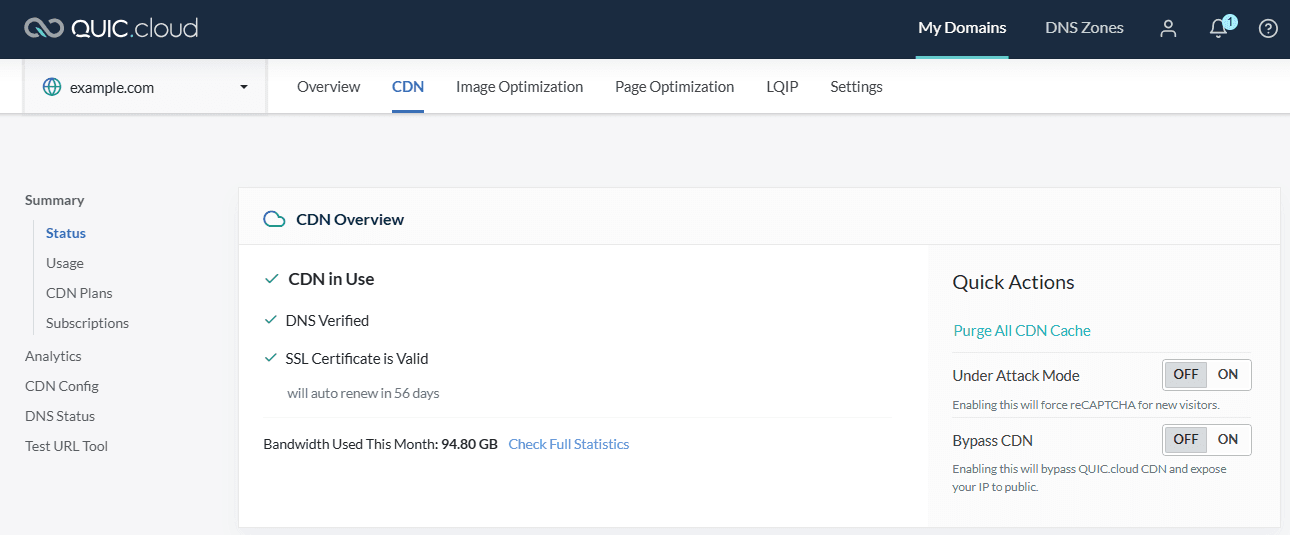Click the SSL Certificate valid checkmark

click(x=270, y=358)
